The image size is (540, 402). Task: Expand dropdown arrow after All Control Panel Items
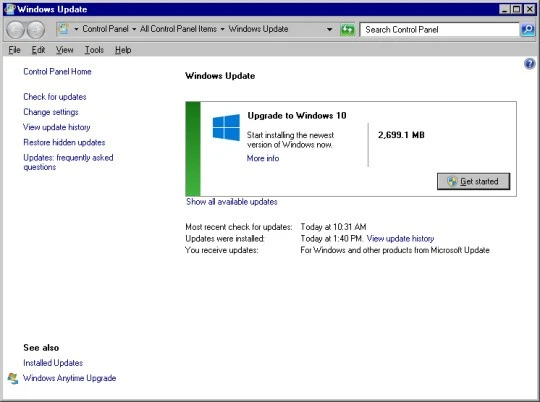tap(222, 29)
